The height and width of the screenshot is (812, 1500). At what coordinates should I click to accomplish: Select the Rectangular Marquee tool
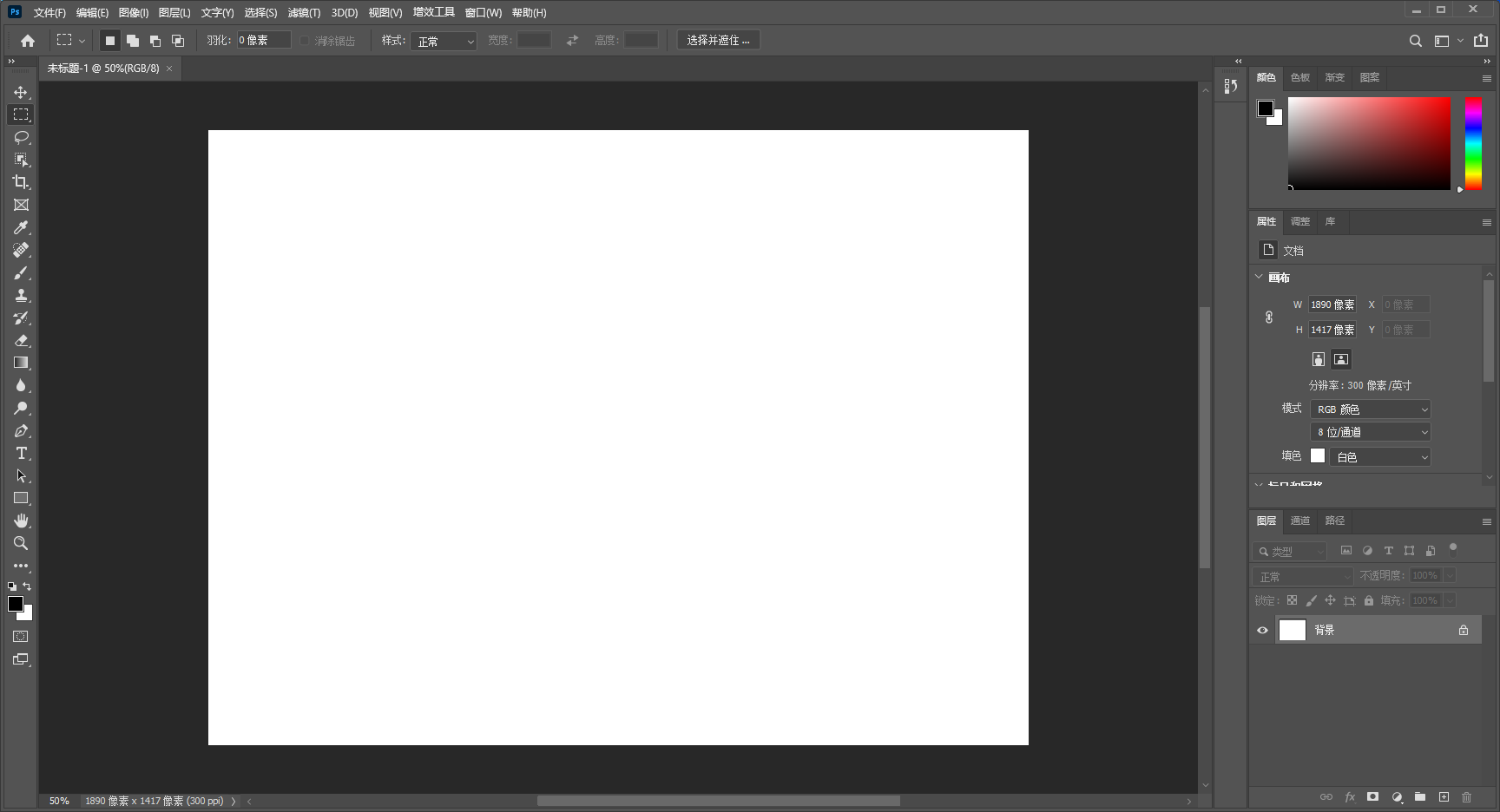tap(21, 115)
